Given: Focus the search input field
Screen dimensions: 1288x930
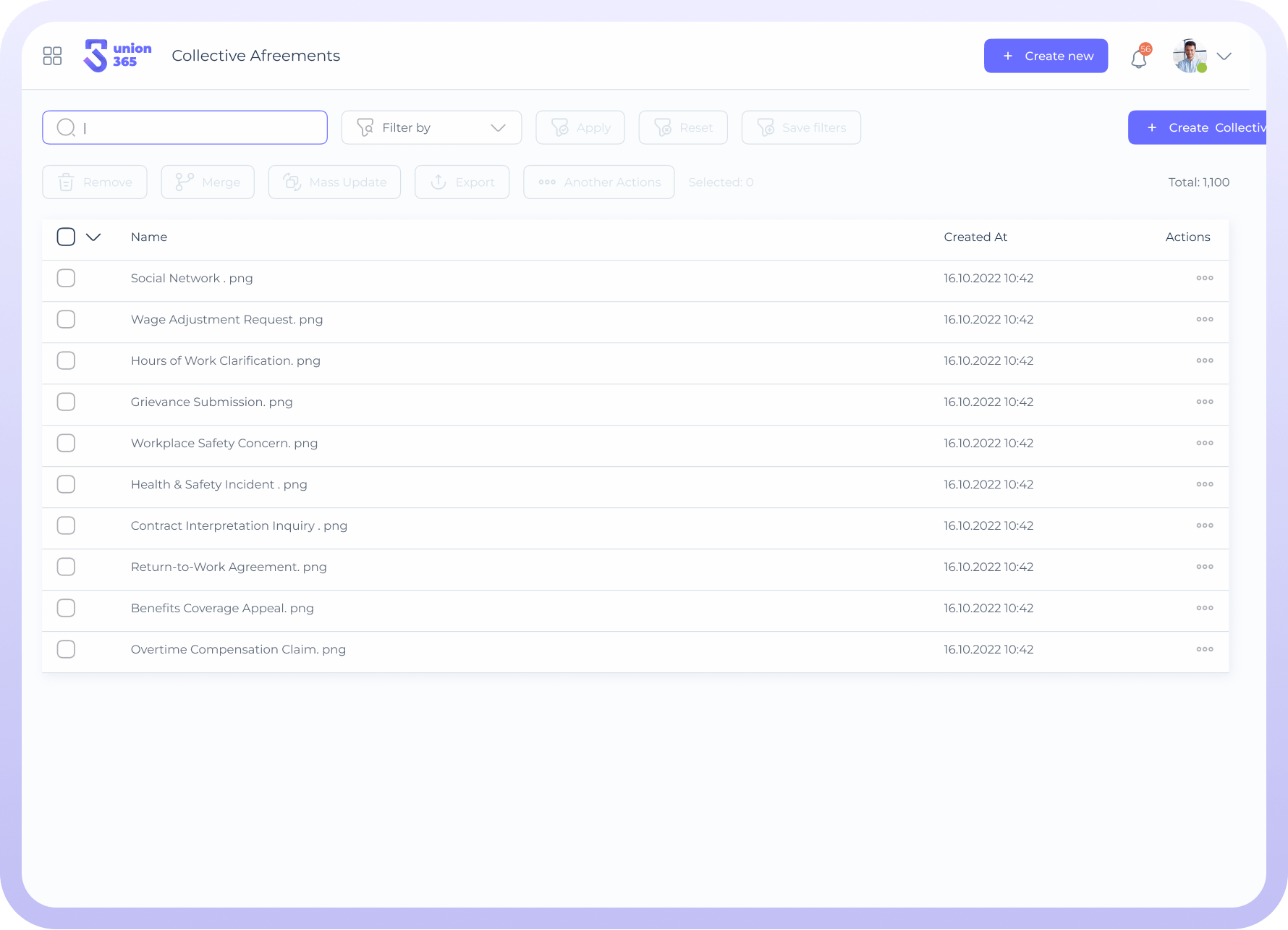Looking at the screenshot, I should [185, 127].
